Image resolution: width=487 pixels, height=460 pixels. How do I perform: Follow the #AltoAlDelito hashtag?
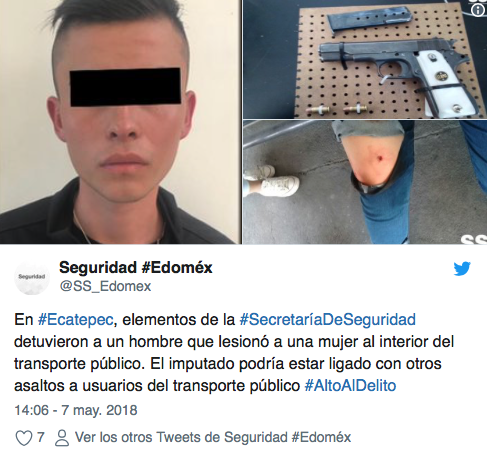pyautogui.click(x=350, y=386)
